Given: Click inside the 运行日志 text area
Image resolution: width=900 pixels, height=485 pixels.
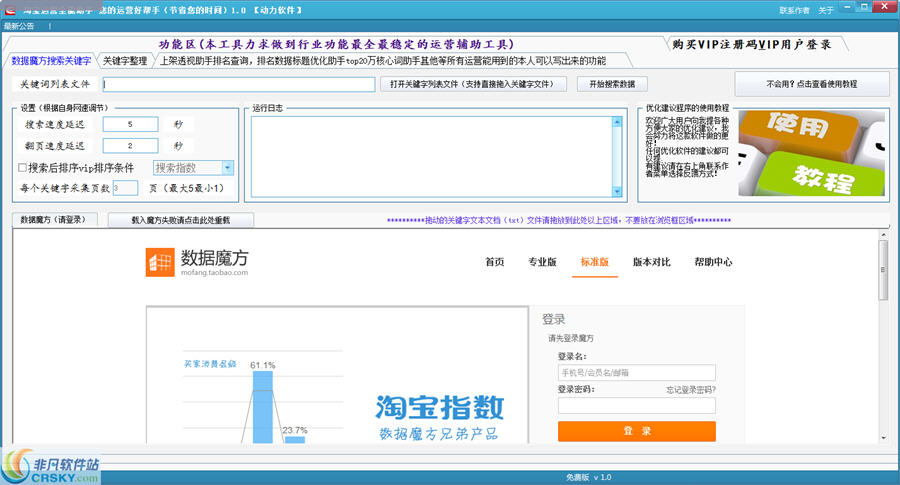Looking at the screenshot, I should click(x=432, y=157).
